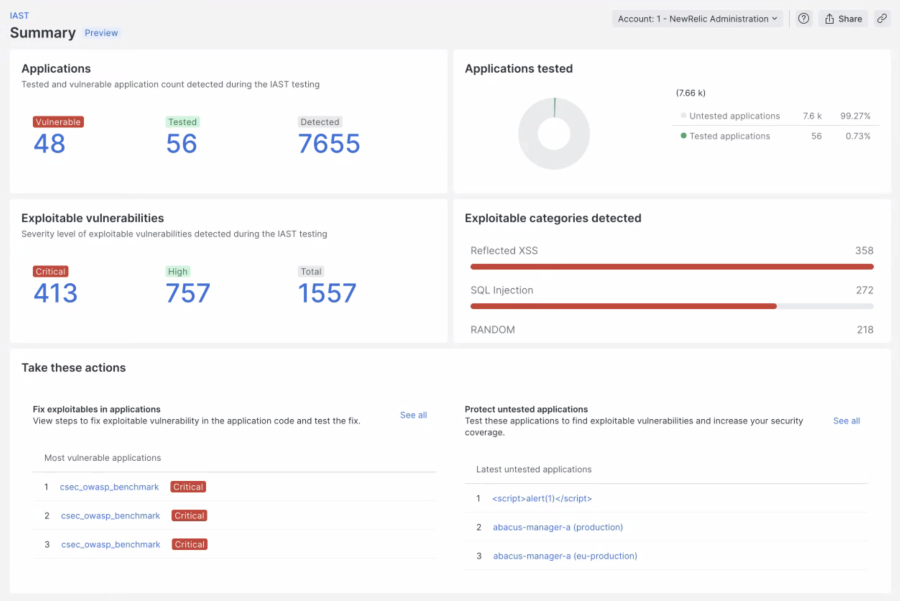Click the Vulnerable applications count 48
900x601 pixels.
tap(49, 144)
